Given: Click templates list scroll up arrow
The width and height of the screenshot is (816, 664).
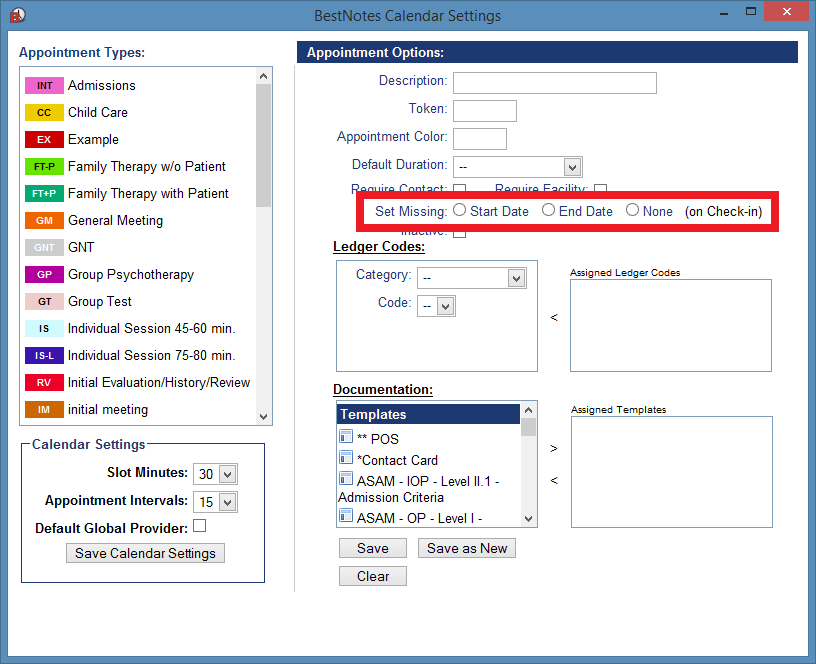Looking at the screenshot, I should (529, 410).
